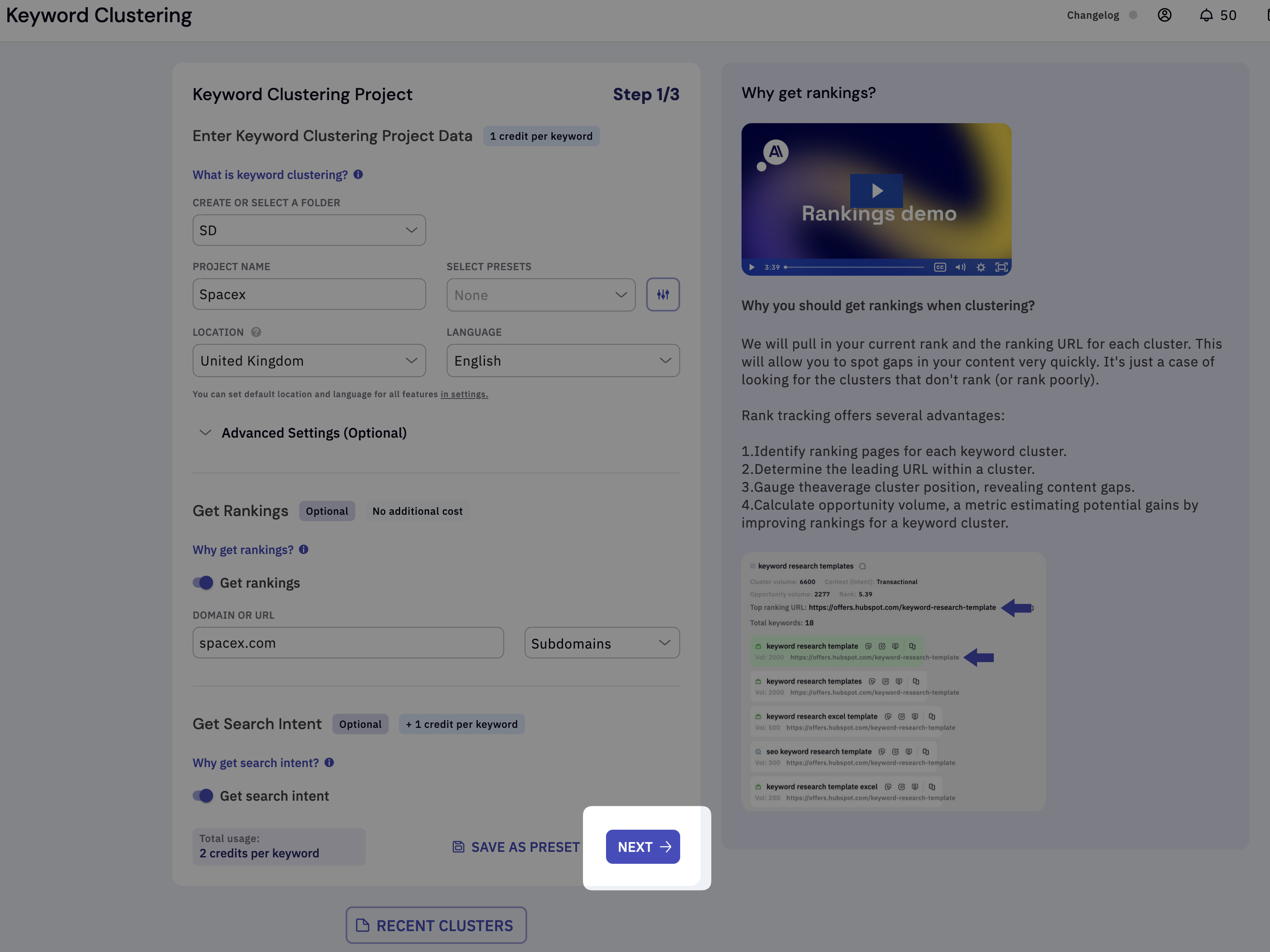Disable the Get rankings toggle

coord(203,583)
